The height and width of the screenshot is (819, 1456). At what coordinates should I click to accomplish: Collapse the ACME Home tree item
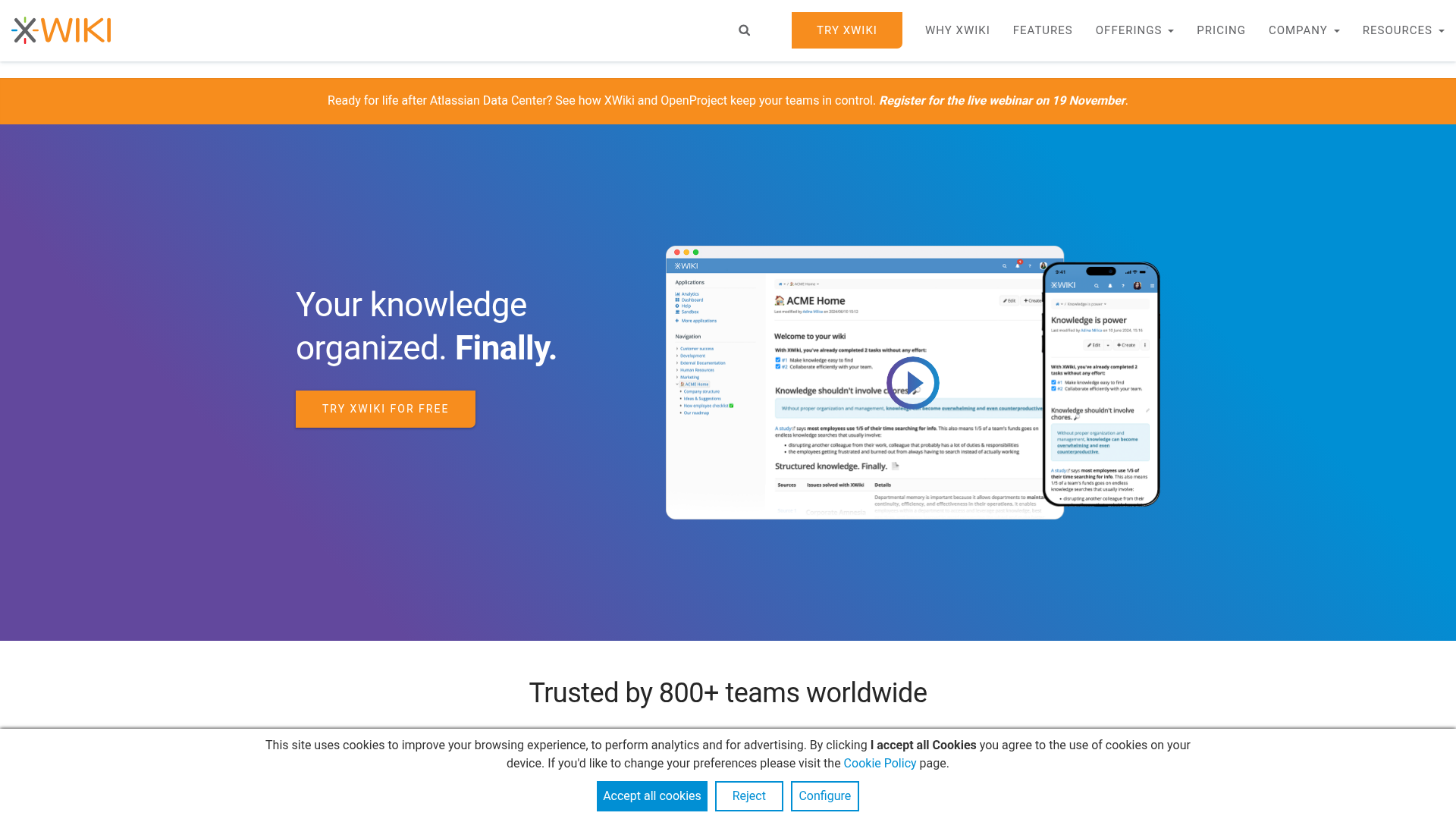pyautogui.click(x=677, y=384)
